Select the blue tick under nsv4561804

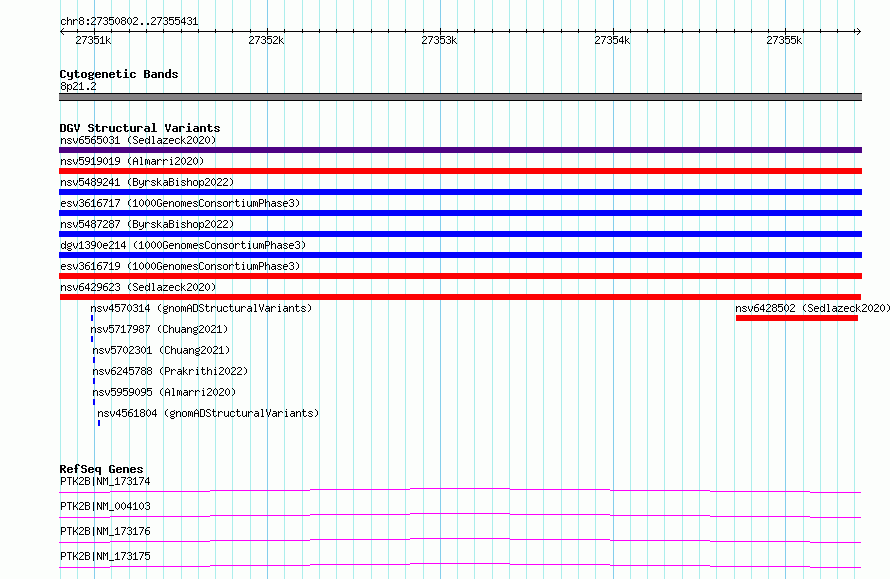[99, 423]
